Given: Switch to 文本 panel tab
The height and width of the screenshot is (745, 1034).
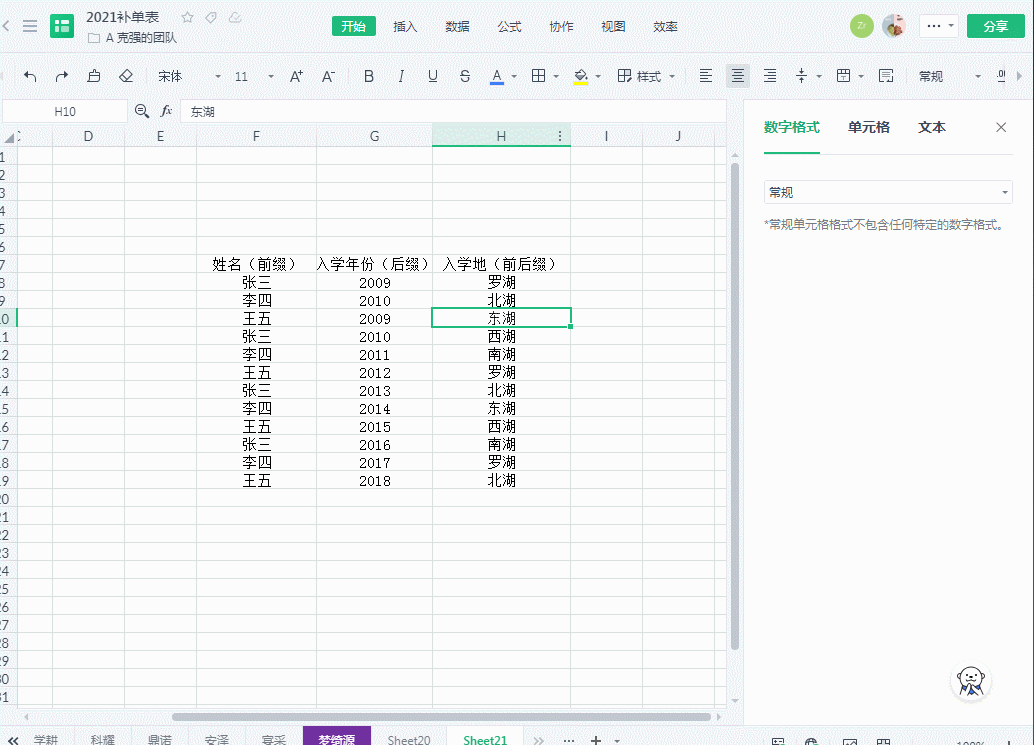Looking at the screenshot, I should pos(932,127).
